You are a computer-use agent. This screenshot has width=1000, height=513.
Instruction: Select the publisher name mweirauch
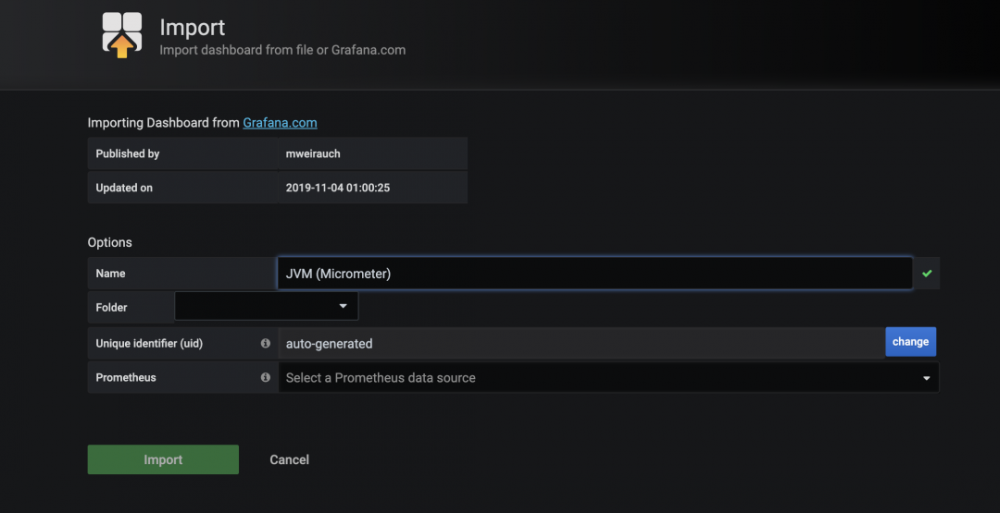312,154
